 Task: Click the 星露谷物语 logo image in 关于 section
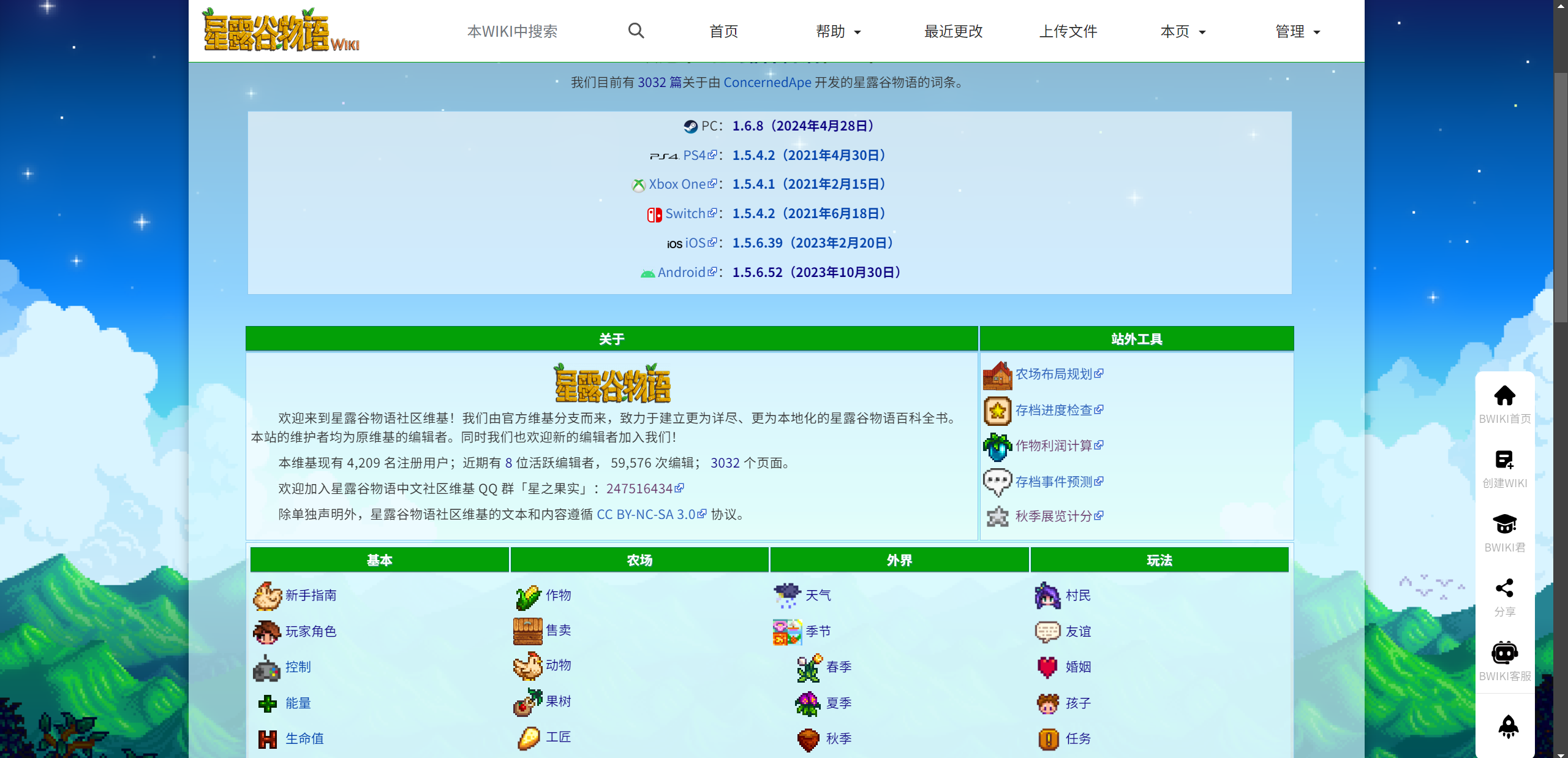611,383
